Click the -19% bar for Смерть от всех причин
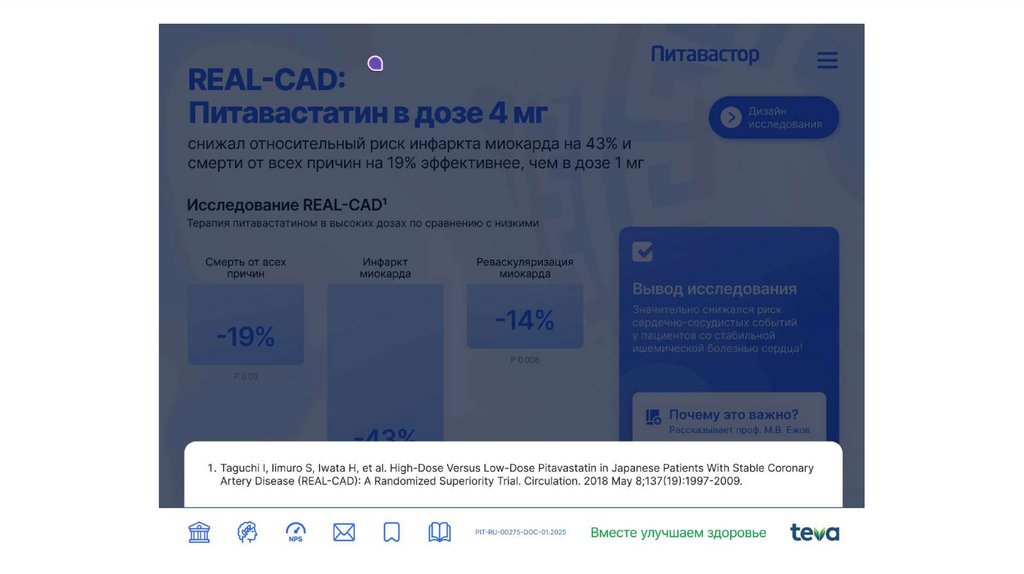This screenshot has height=574, width=1024. pos(246,325)
